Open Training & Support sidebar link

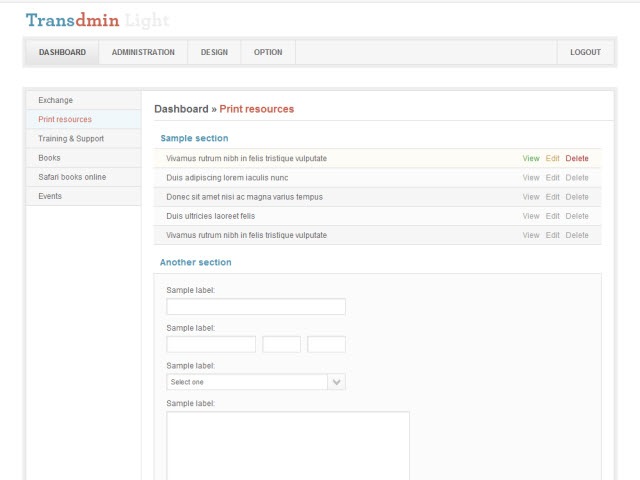[71, 139]
